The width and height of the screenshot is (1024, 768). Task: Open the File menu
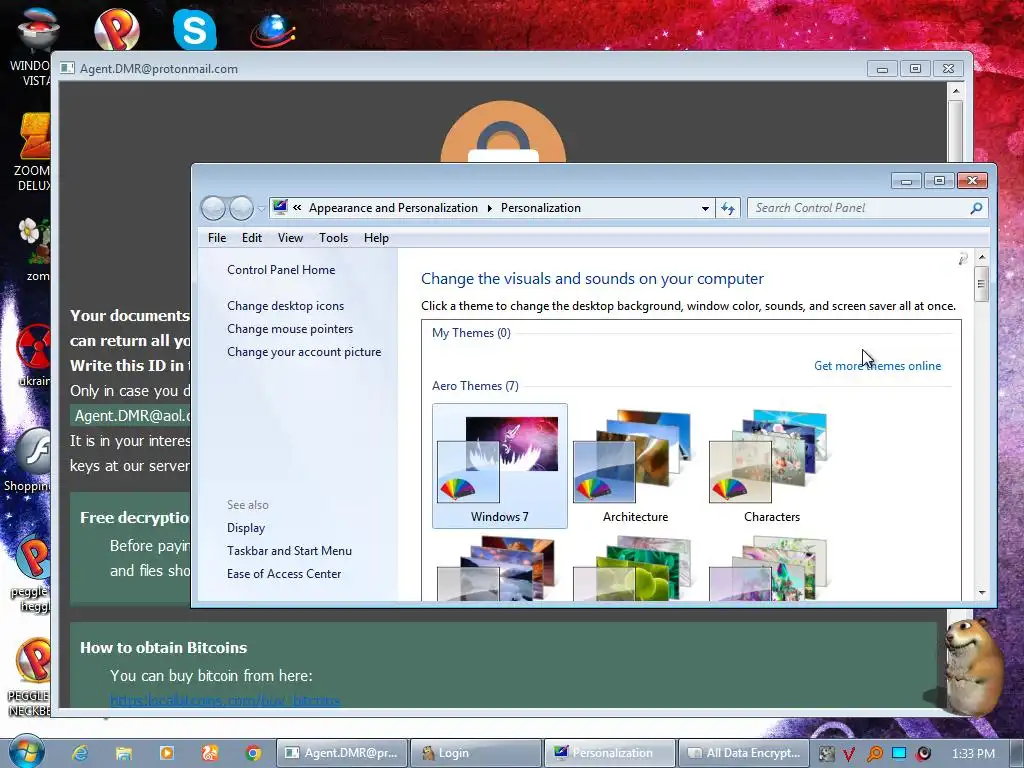217,238
